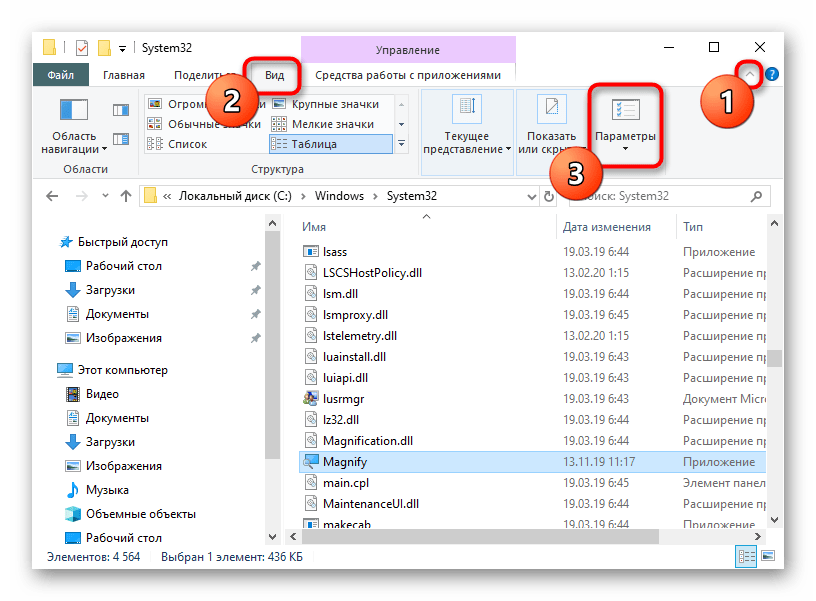Open Видео folder in navigation pane

(x=103, y=394)
